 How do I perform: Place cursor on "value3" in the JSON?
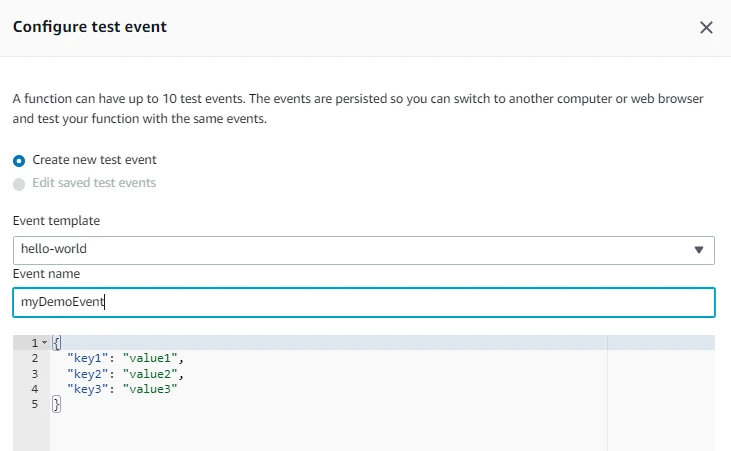pos(150,389)
